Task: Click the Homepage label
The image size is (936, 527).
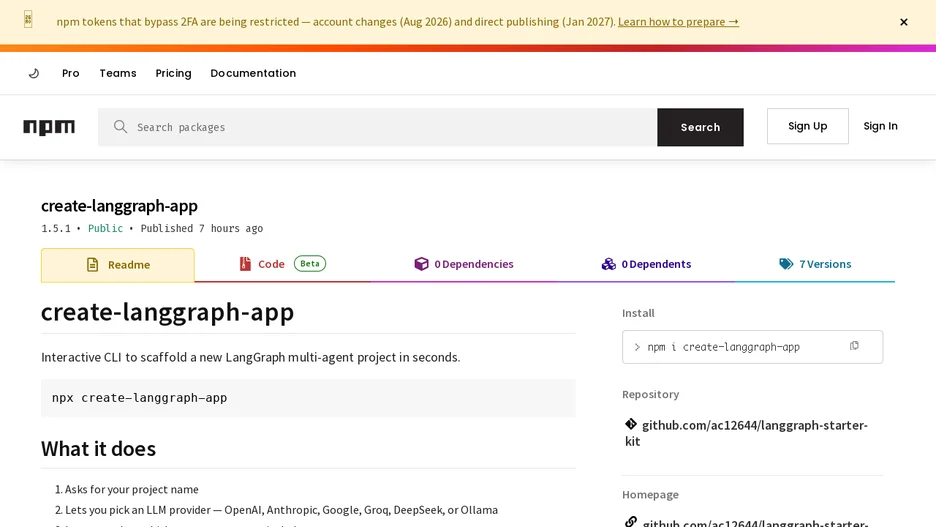Action: (650, 494)
